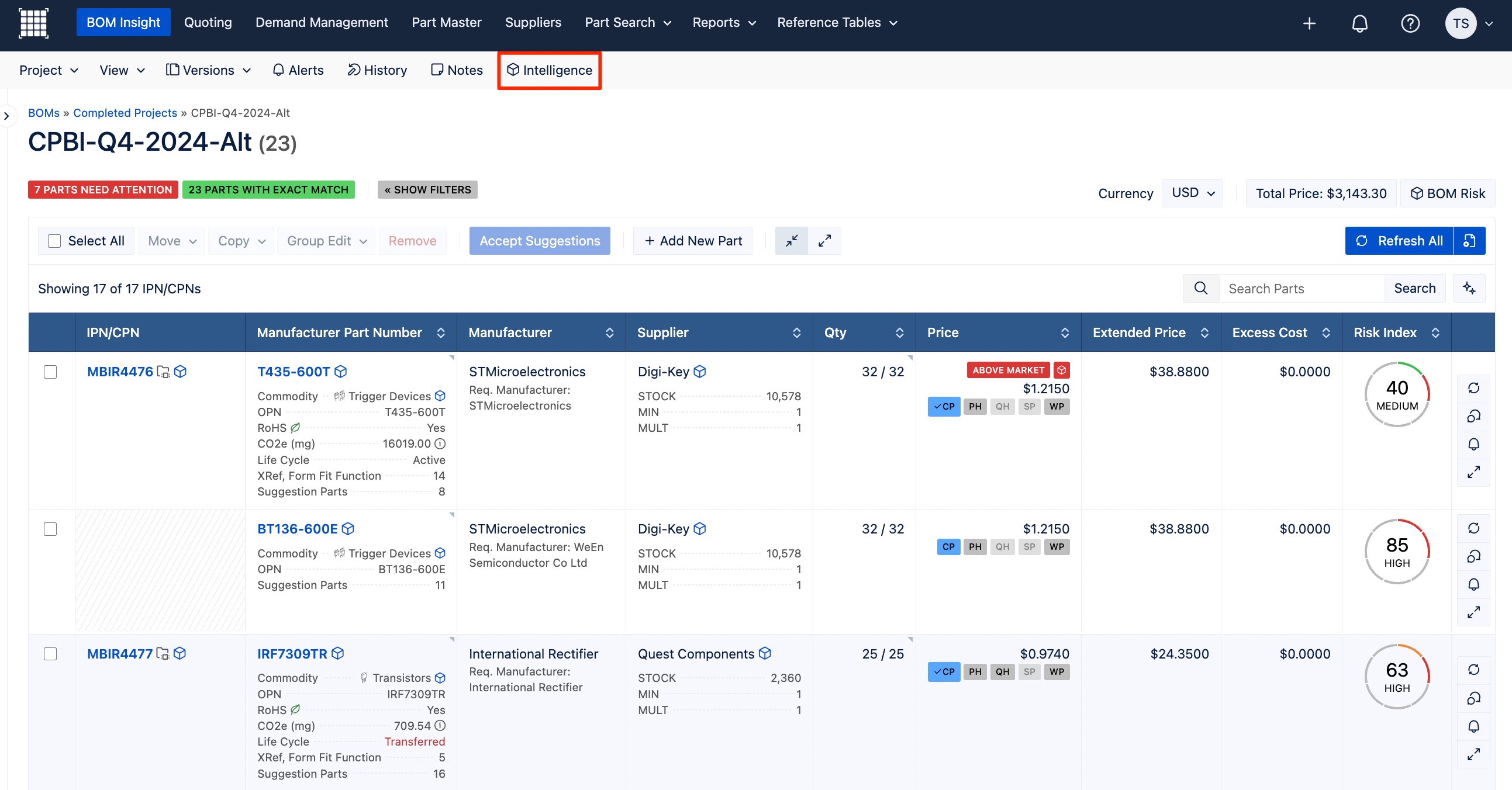
Task: Change the USD currency dropdown
Action: coord(1192,193)
